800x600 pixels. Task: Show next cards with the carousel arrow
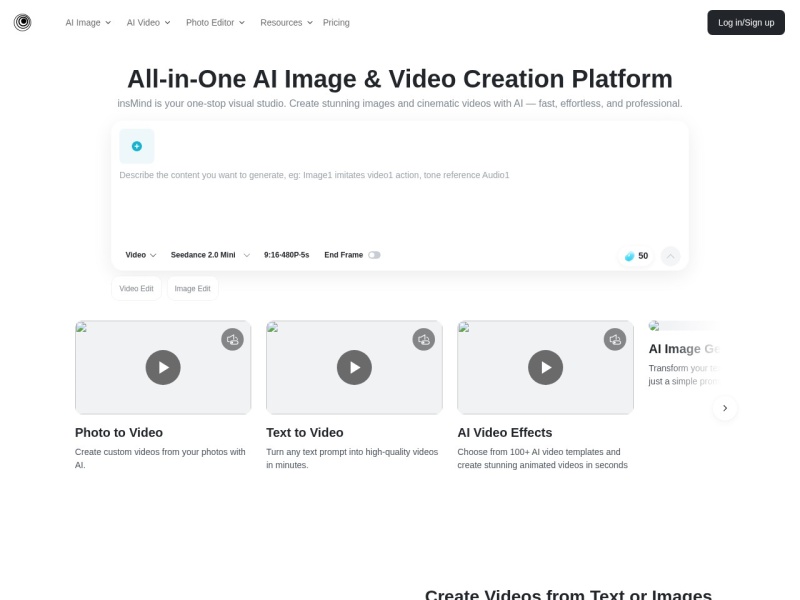pos(725,408)
